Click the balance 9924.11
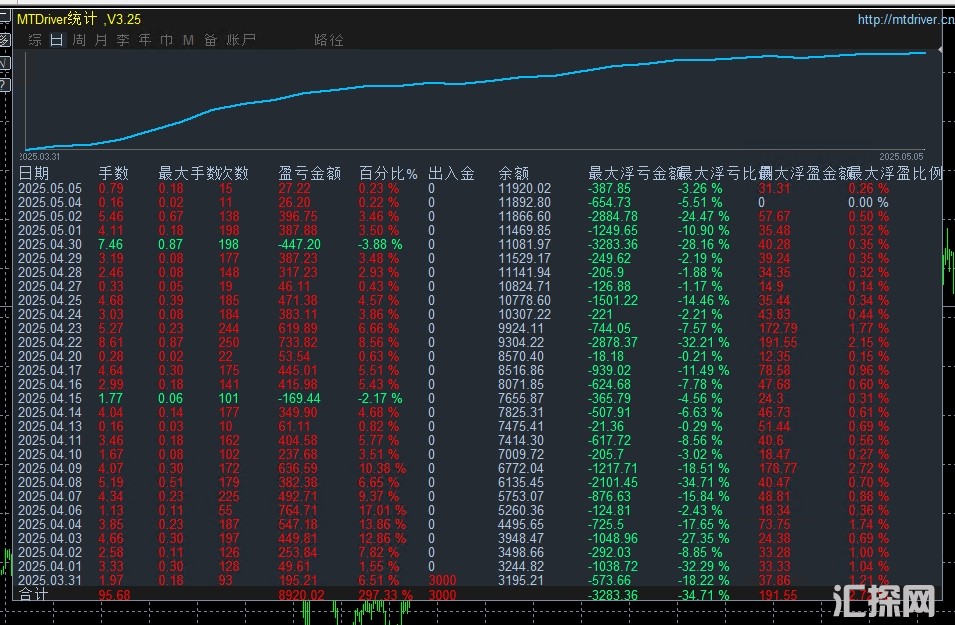Screen dimensions: 955x625 [x=521, y=328]
